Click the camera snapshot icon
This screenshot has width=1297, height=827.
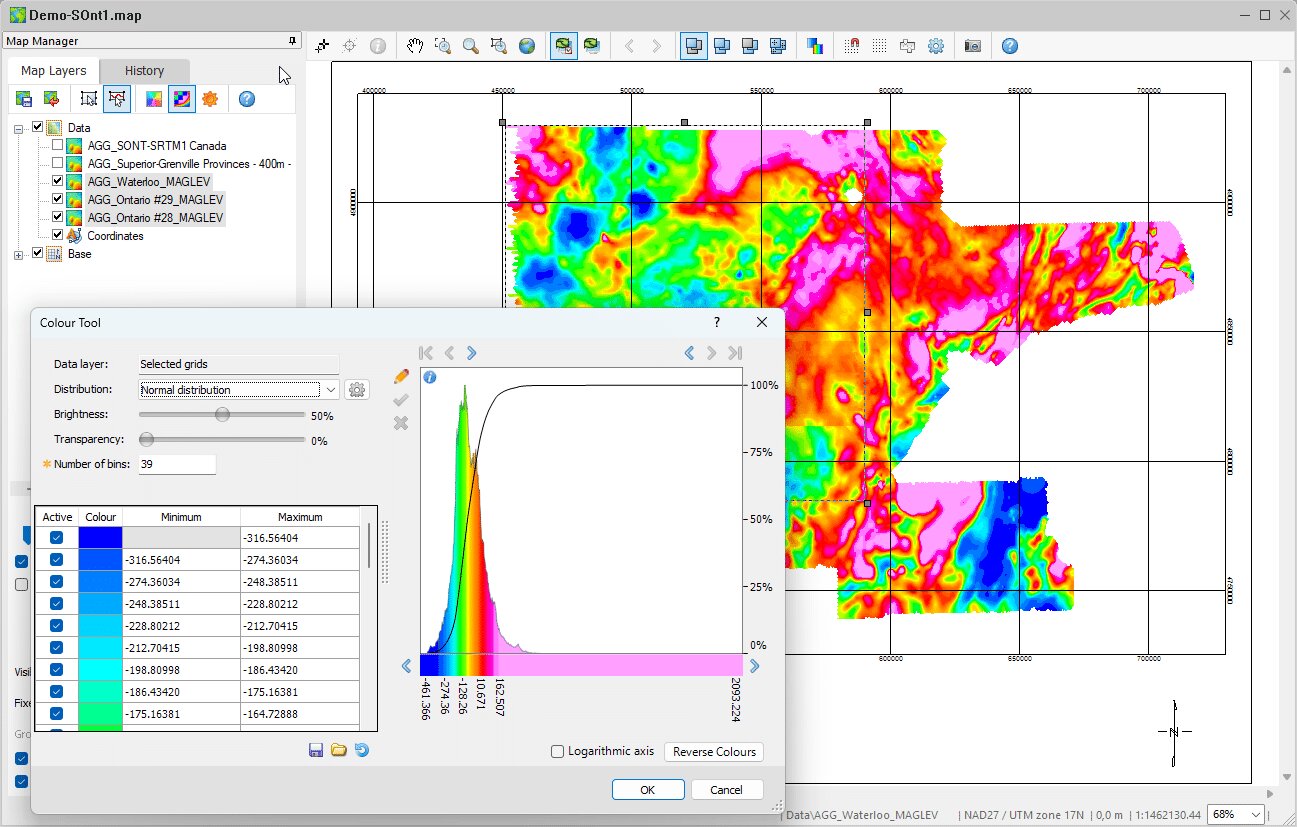tap(972, 46)
